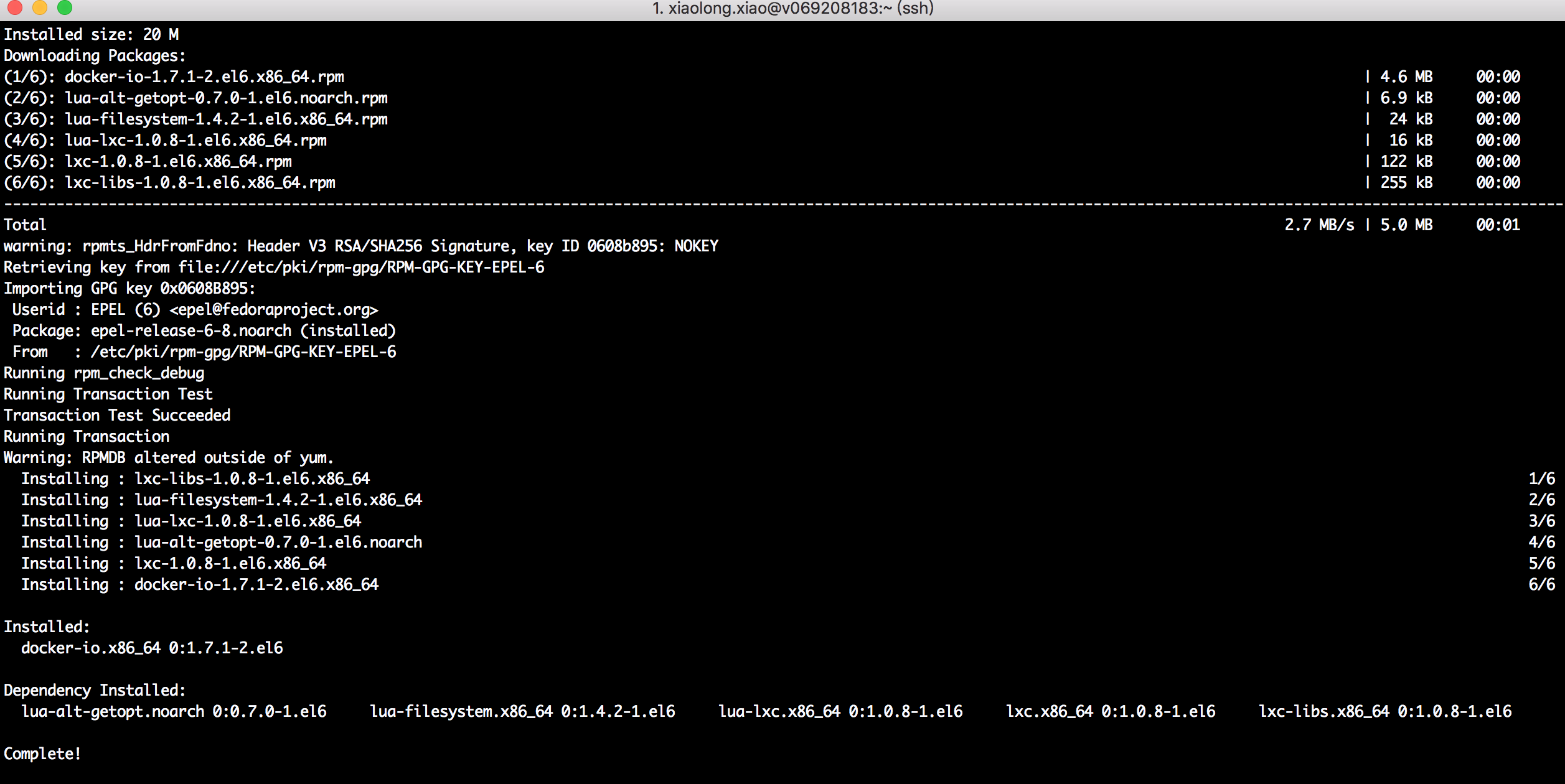This screenshot has height=784, width=1565.
Task: Select lua-filesystem-1.4.2-1.el6.x86_64.rpm download line
Action: 195,119
